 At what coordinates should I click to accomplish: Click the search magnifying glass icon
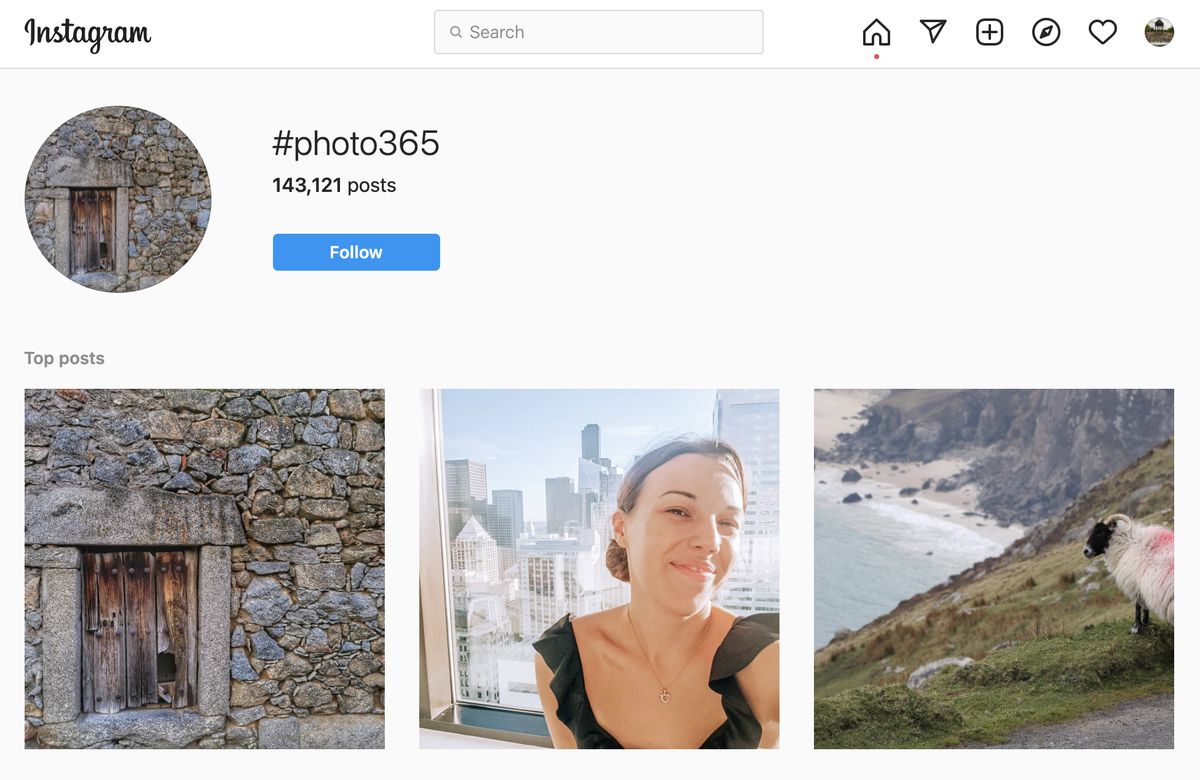(x=456, y=32)
